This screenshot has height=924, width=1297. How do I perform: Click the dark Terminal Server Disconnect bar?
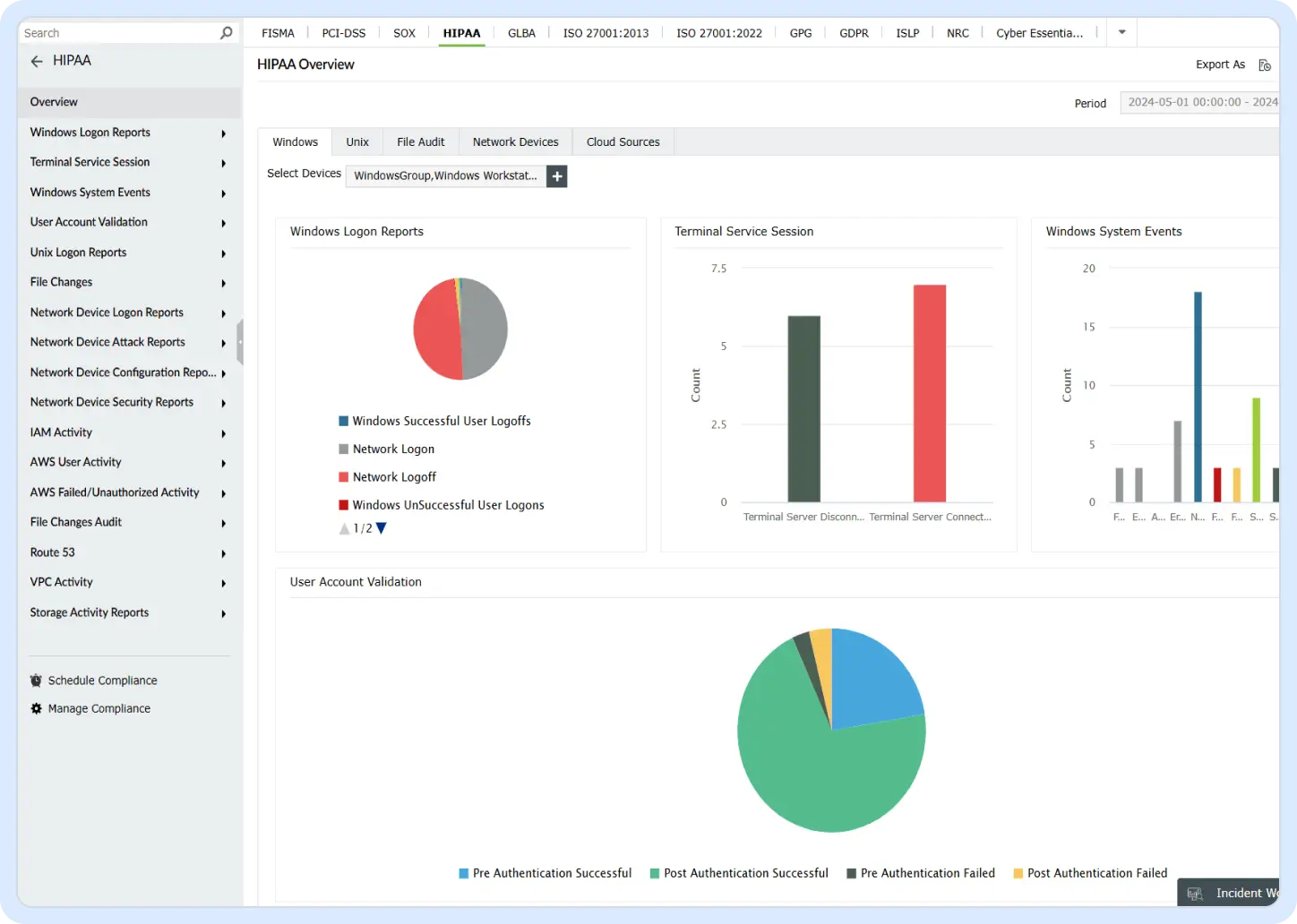tap(803, 408)
